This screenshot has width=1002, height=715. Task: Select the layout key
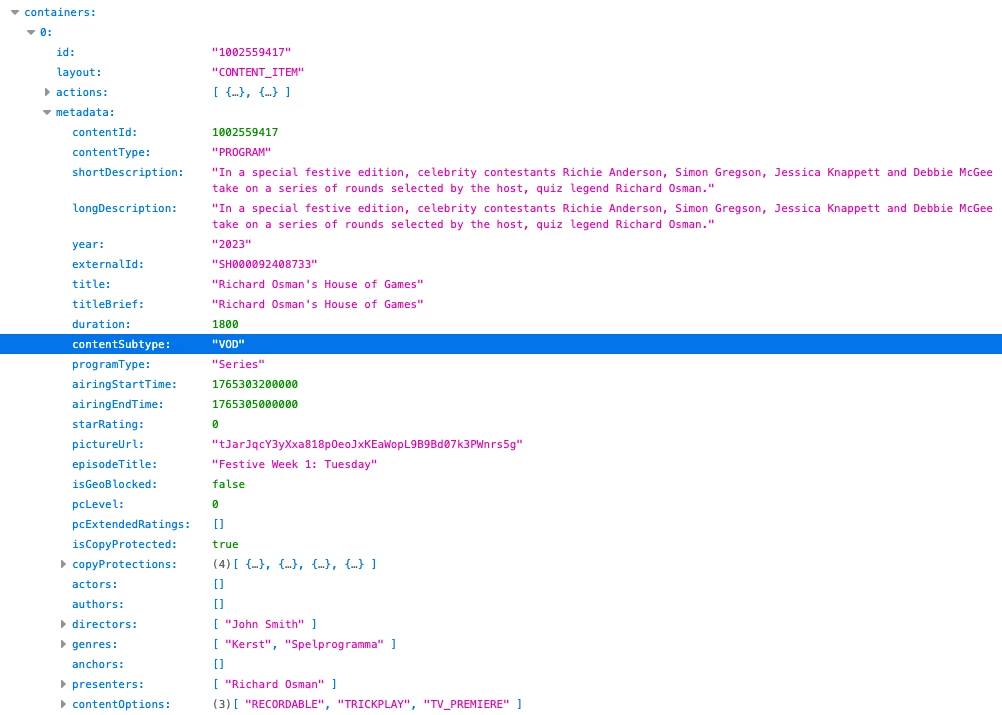[x=79, y=72]
